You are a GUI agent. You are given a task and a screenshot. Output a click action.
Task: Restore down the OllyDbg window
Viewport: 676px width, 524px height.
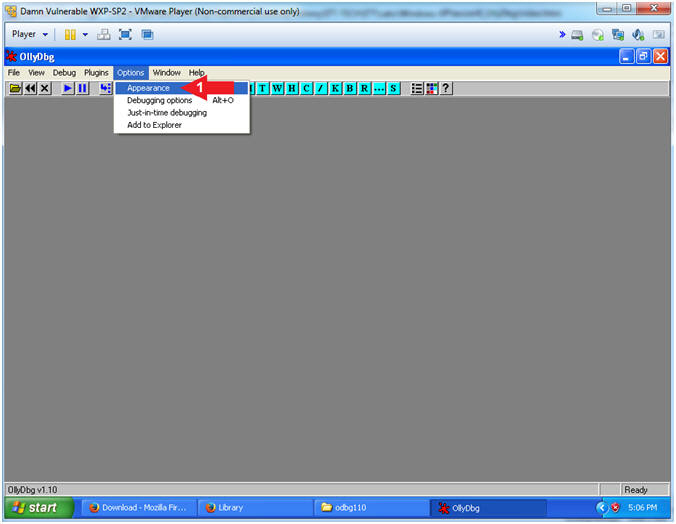click(x=643, y=56)
